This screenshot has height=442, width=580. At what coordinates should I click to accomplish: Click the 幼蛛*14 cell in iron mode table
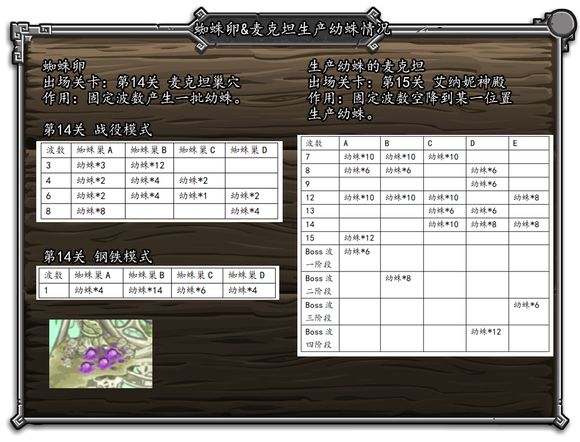click(145, 290)
